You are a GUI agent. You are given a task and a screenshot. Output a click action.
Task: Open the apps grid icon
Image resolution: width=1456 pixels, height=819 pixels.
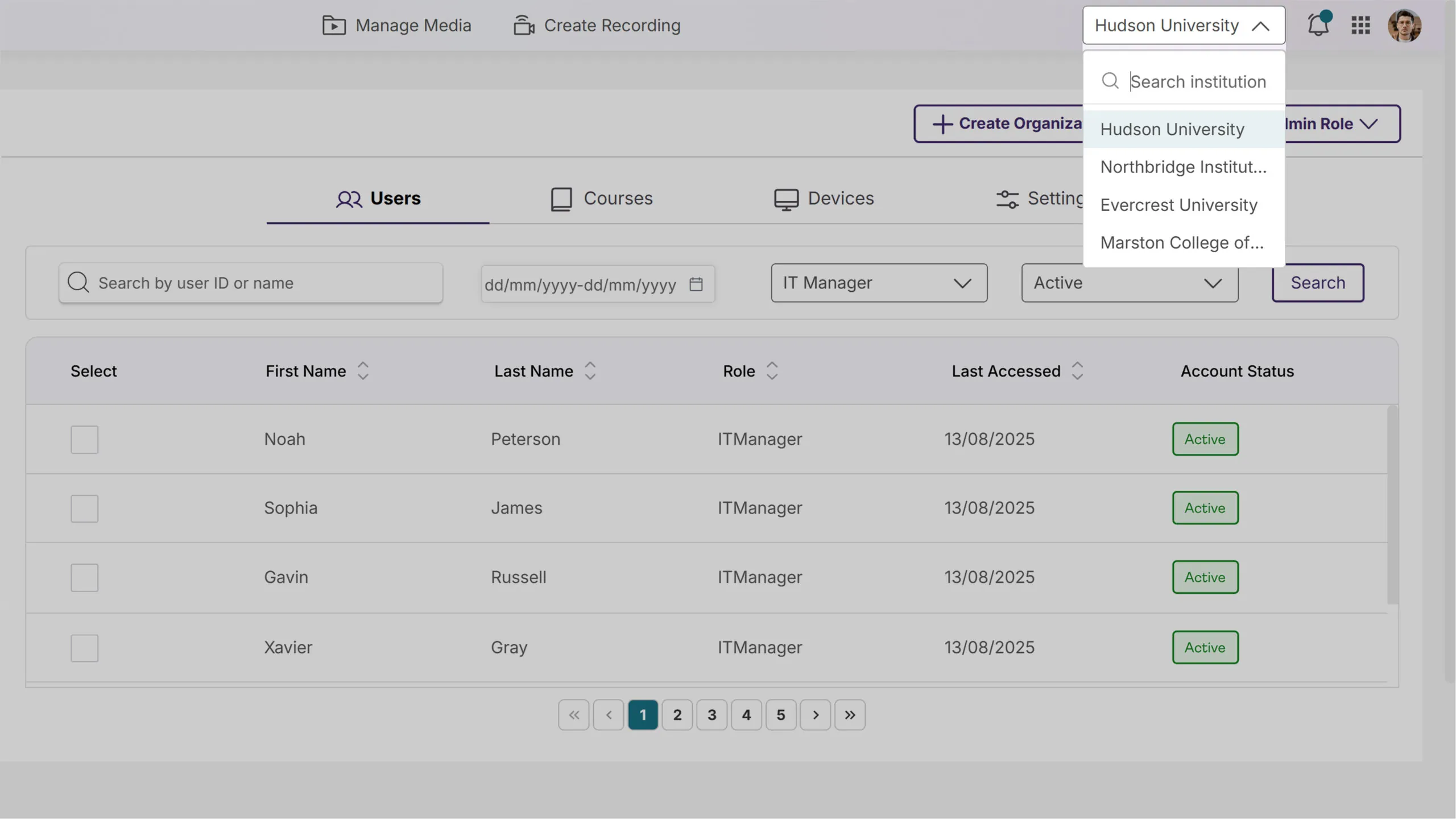[1360, 26]
